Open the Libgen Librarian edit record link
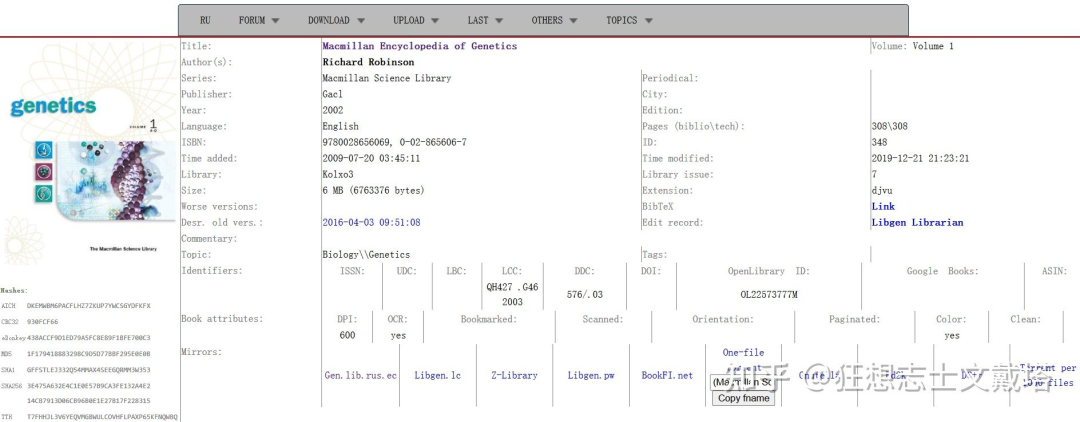1080x422 pixels. [917, 222]
